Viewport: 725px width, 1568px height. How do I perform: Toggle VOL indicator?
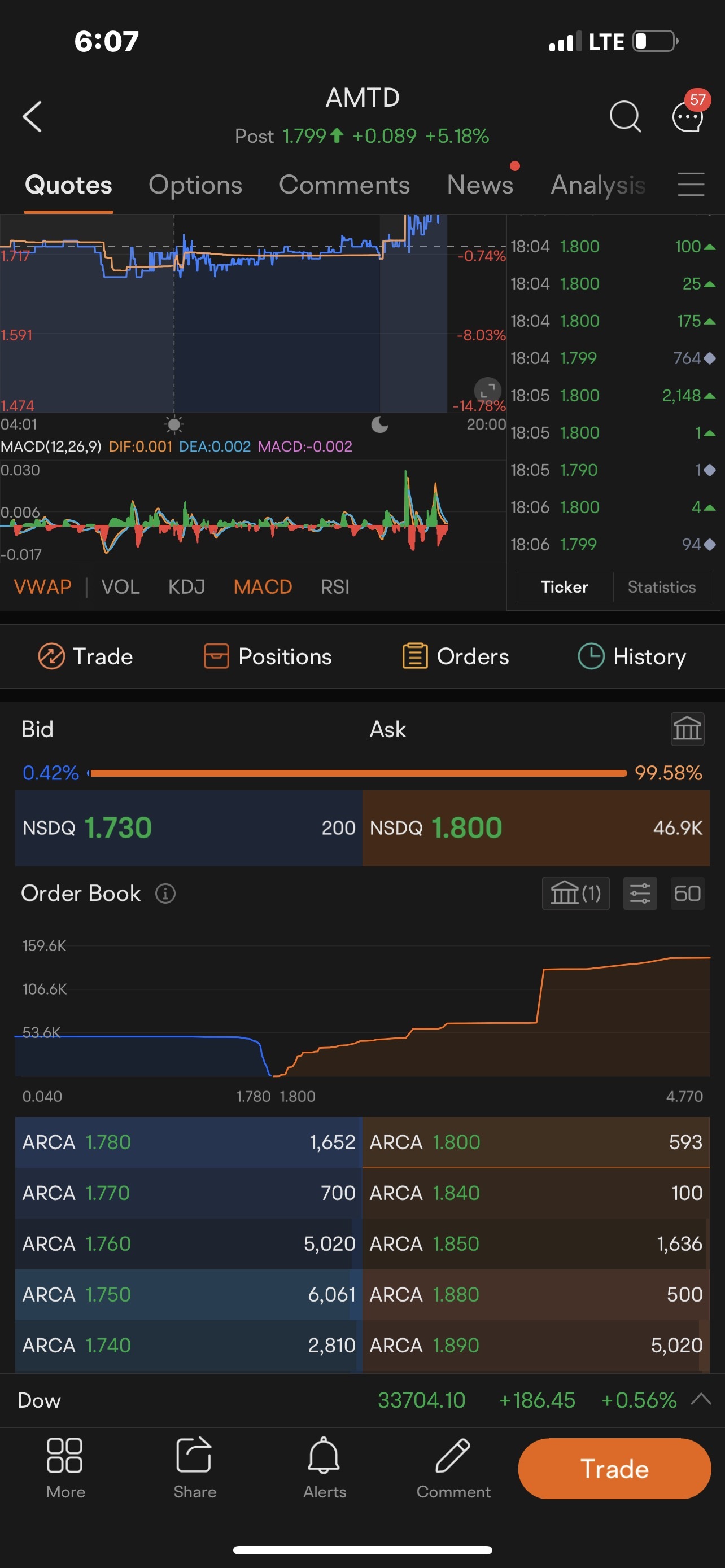(x=120, y=587)
